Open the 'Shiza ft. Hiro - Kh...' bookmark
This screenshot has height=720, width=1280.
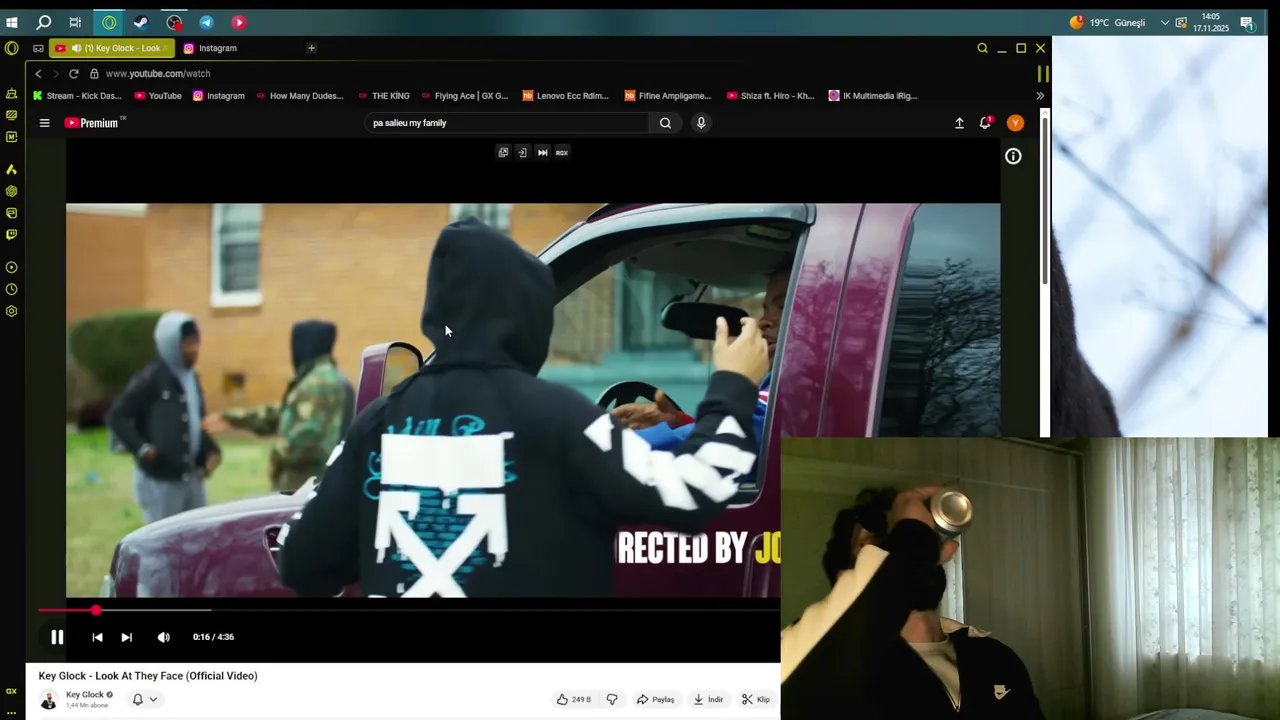click(x=770, y=96)
